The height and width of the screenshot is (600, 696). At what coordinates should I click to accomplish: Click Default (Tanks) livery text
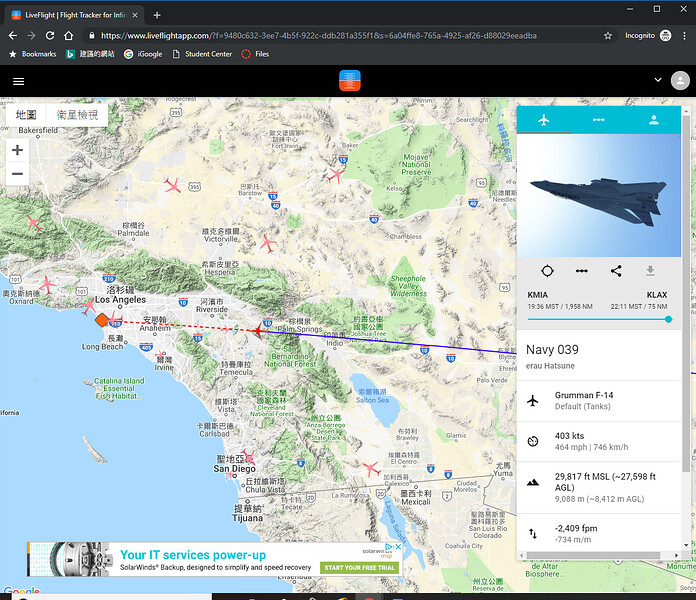click(582, 407)
